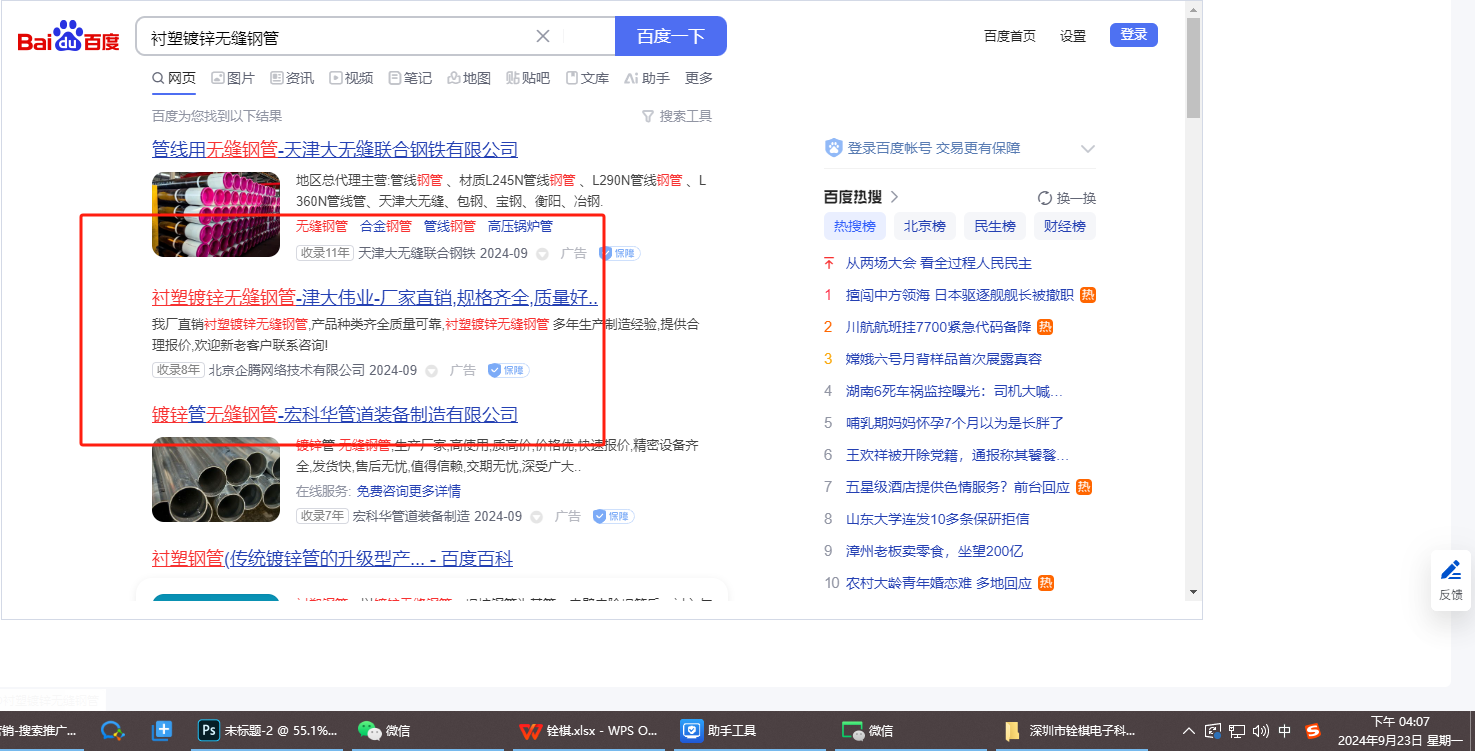This screenshot has width=1475, height=751.
Task: Open WPS 铨棋.xlsx in the taskbar
Action: click(588, 731)
